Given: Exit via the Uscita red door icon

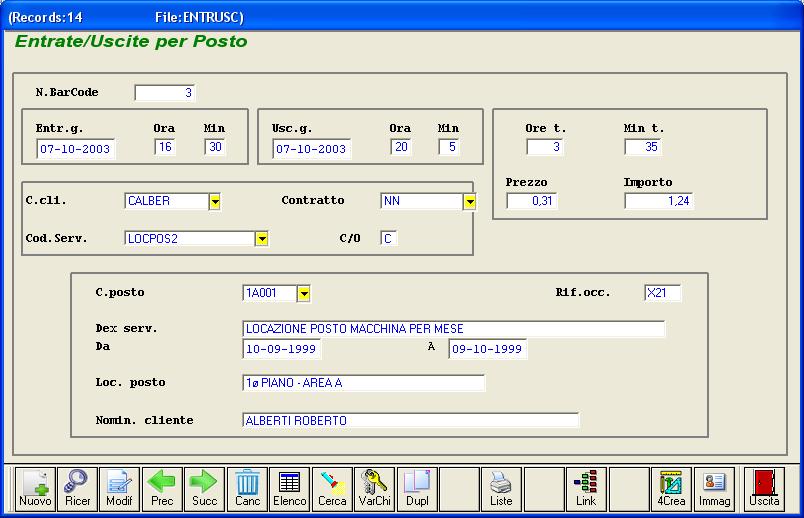Looking at the screenshot, I should [x=764, y=489].
